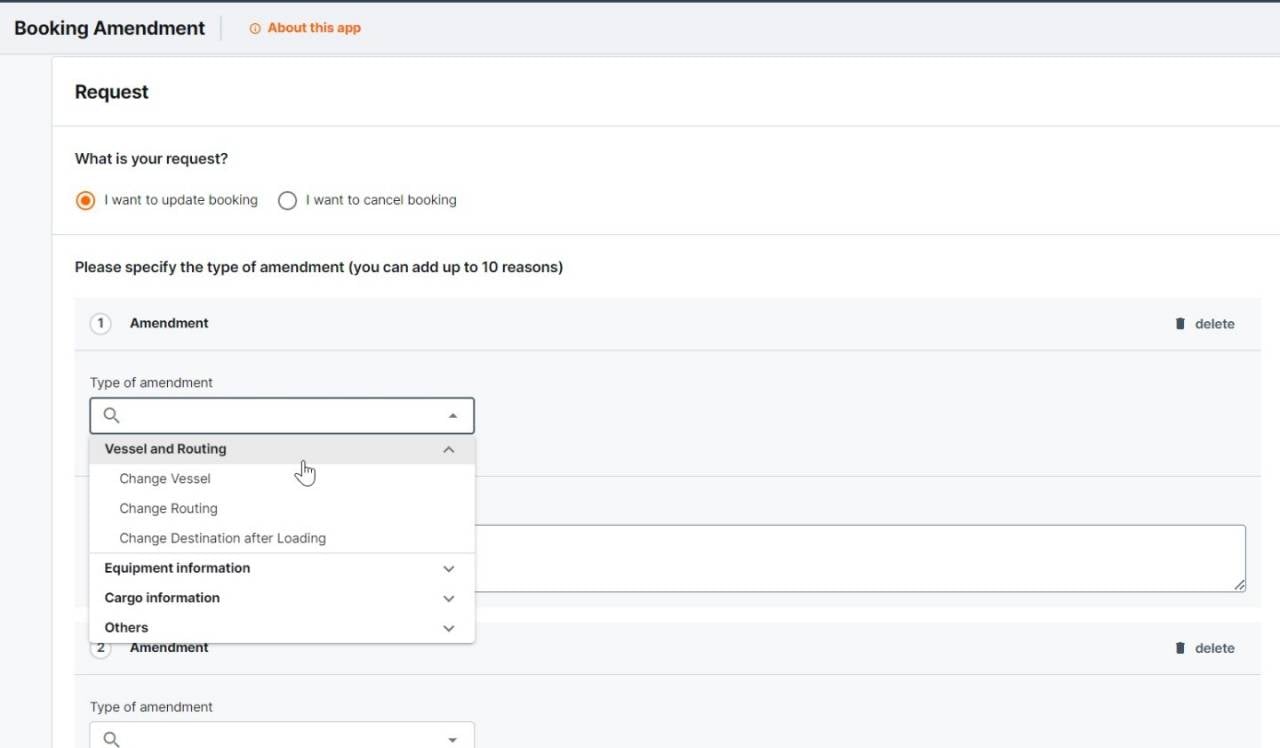1280x748 pixels.
Task: Grab the text area resize handle
Action: (1240, 586)
